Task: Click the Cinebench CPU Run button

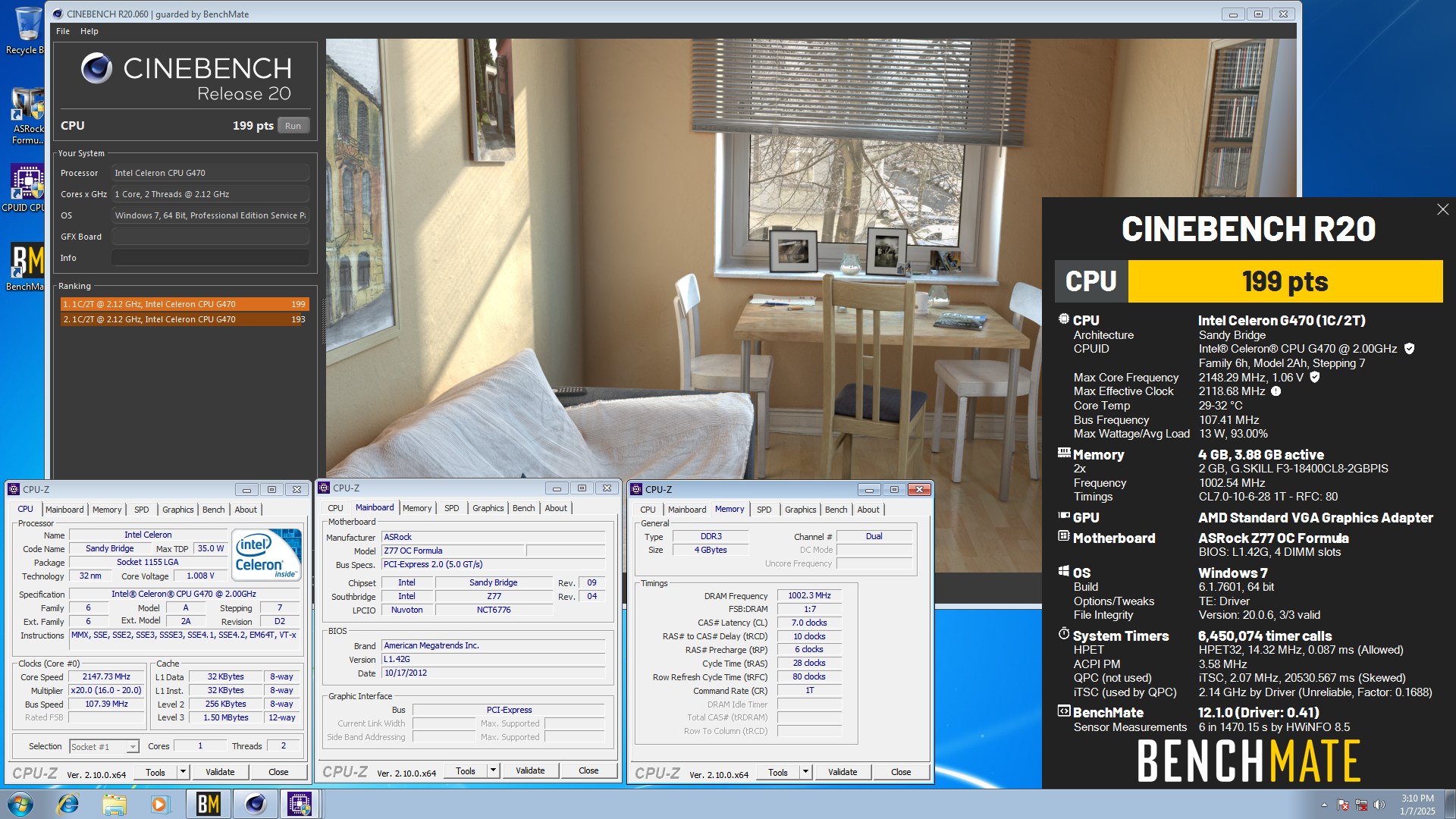Action: coord(293,126)
